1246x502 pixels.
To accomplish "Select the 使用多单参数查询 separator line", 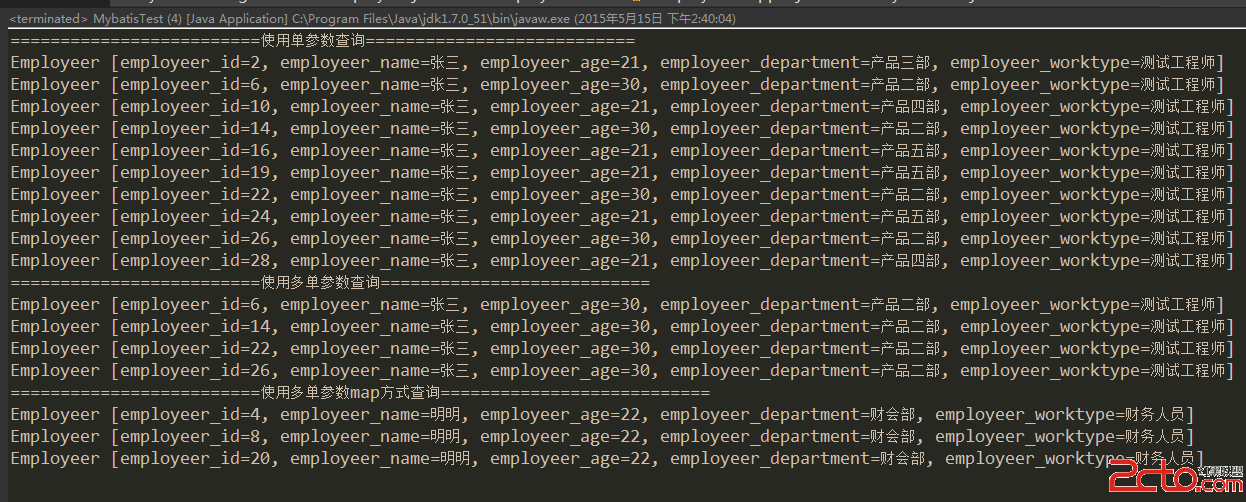I will tap(330, 283).
